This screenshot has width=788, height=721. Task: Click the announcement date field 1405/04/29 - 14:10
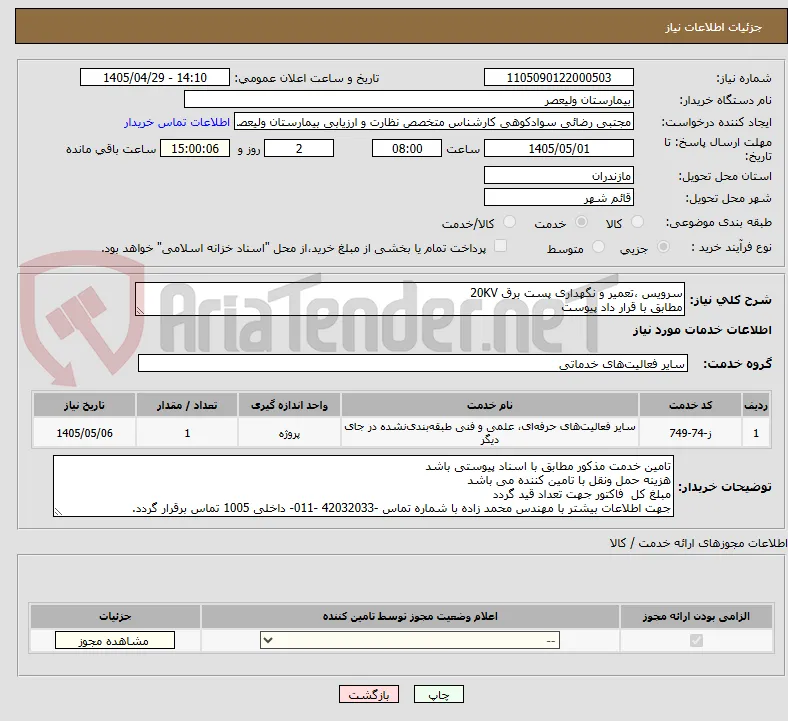(x=155, y=77)
